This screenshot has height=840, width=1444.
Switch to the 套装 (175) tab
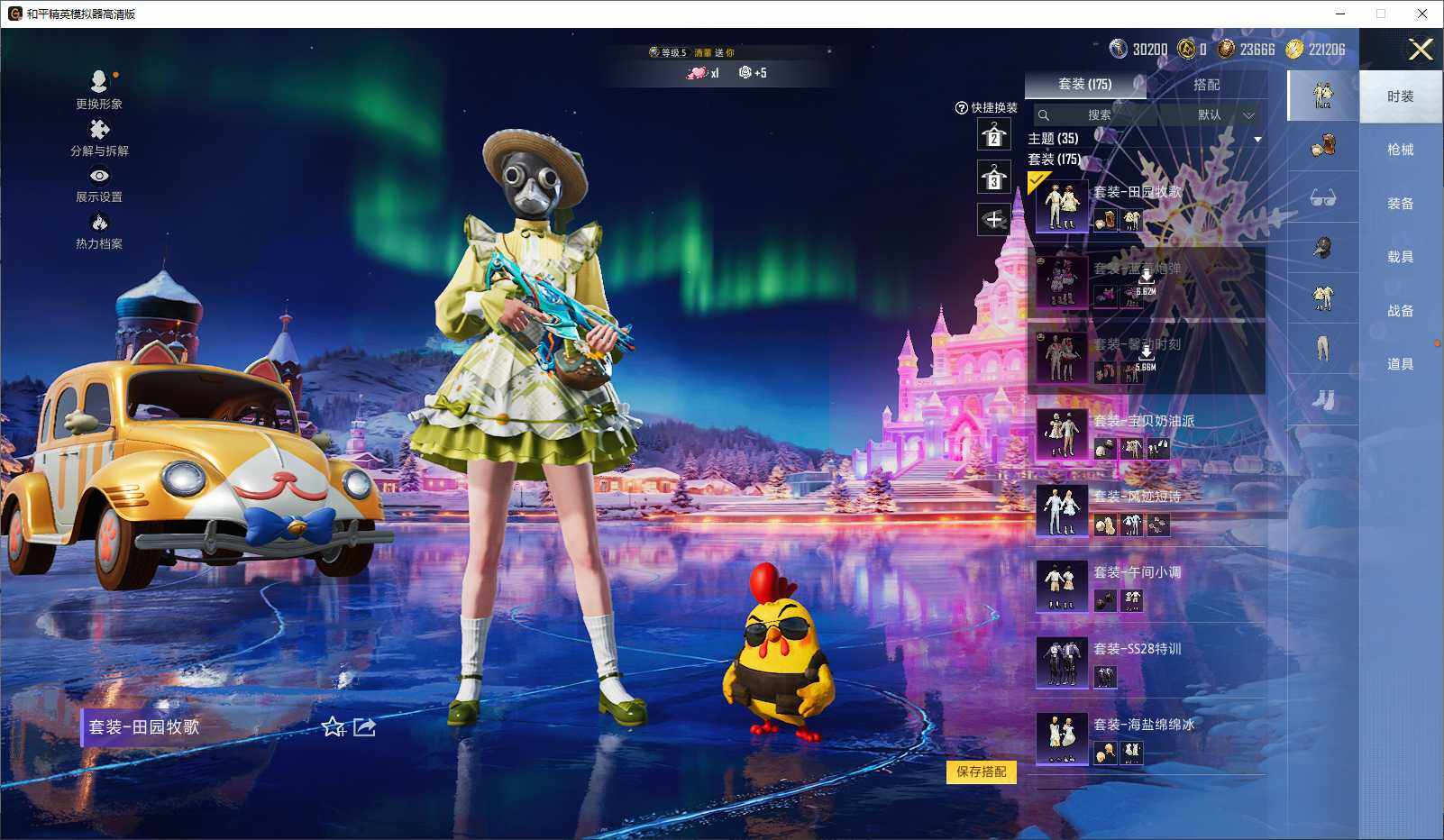click(1085, 84)
